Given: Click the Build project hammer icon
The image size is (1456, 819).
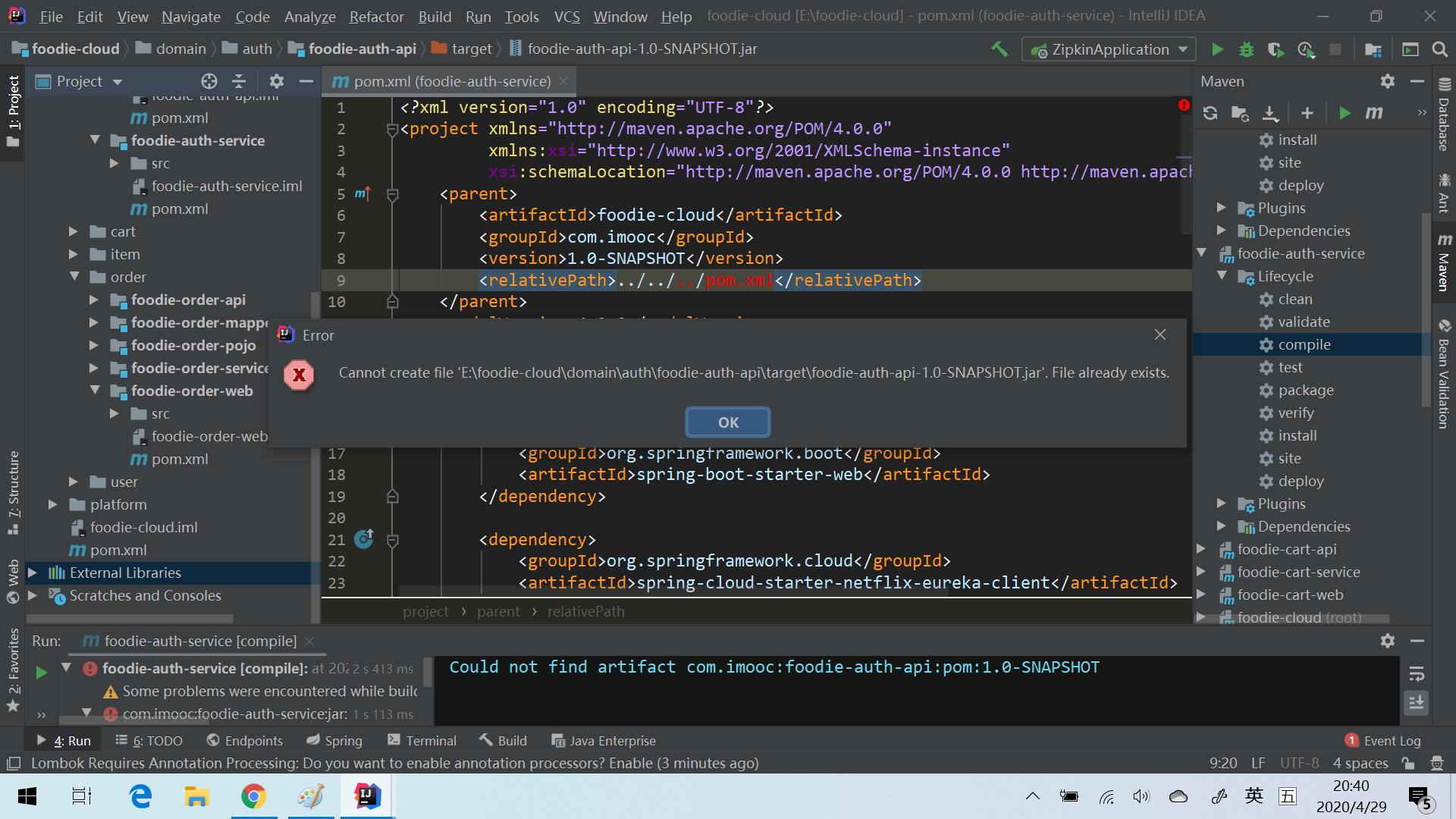Looking at the screenshot, I should tap(999, 49).
